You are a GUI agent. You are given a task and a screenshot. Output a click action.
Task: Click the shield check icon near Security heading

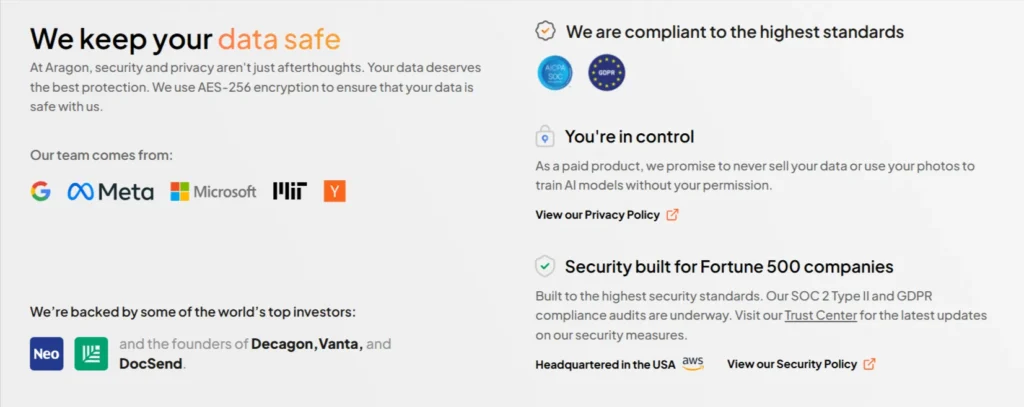pyautogui.click(x=545, y=266)
